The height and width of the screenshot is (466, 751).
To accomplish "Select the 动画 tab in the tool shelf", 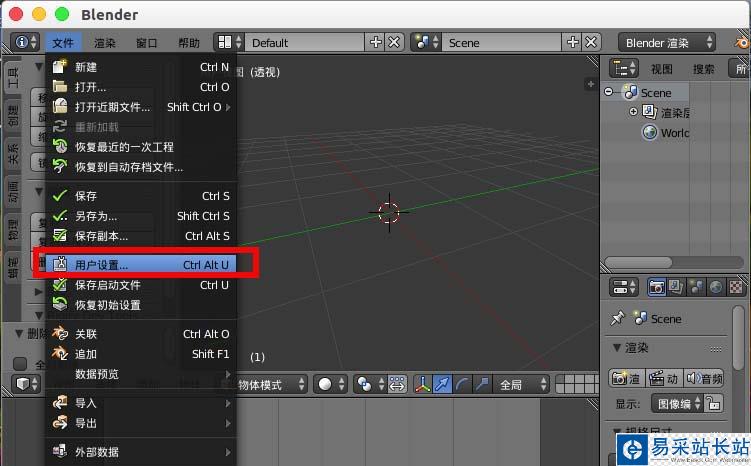I will click(x=13, y=192).
